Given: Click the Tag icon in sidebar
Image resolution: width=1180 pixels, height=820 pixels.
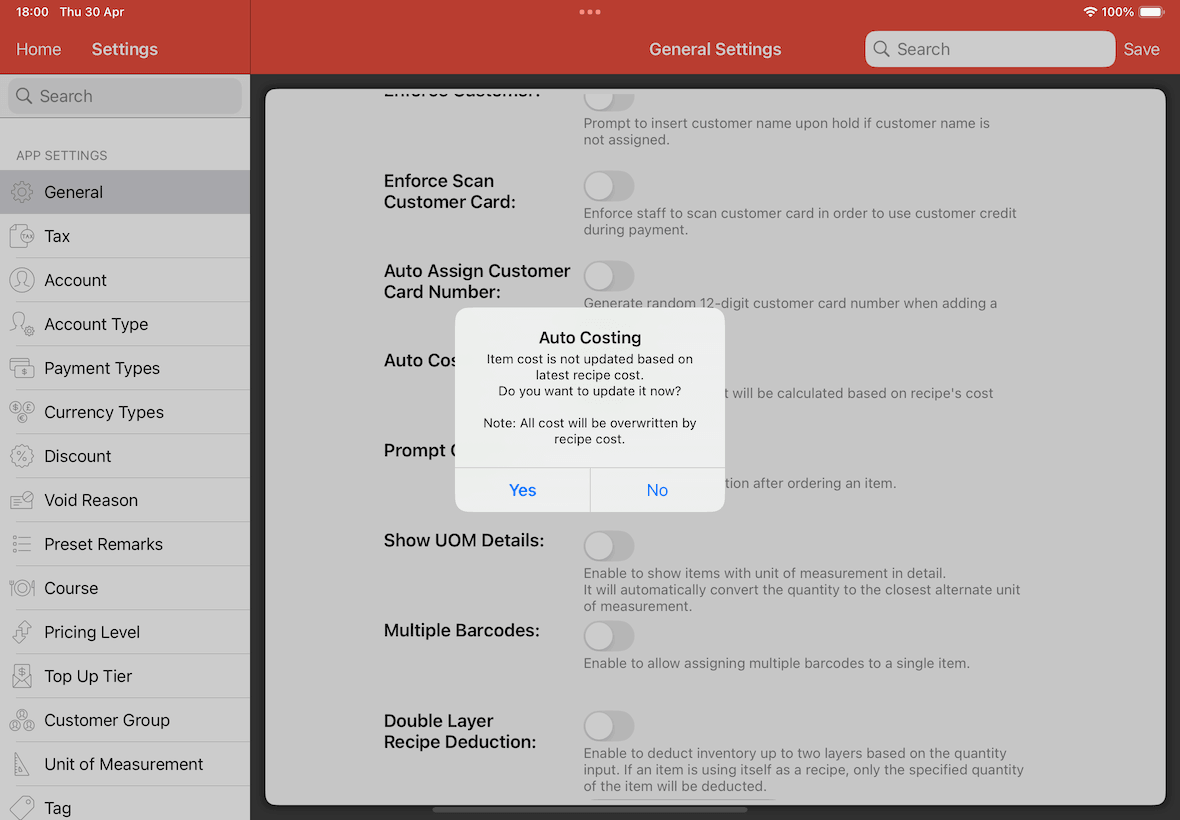Looking at the screenshot, I should point(22,807).
